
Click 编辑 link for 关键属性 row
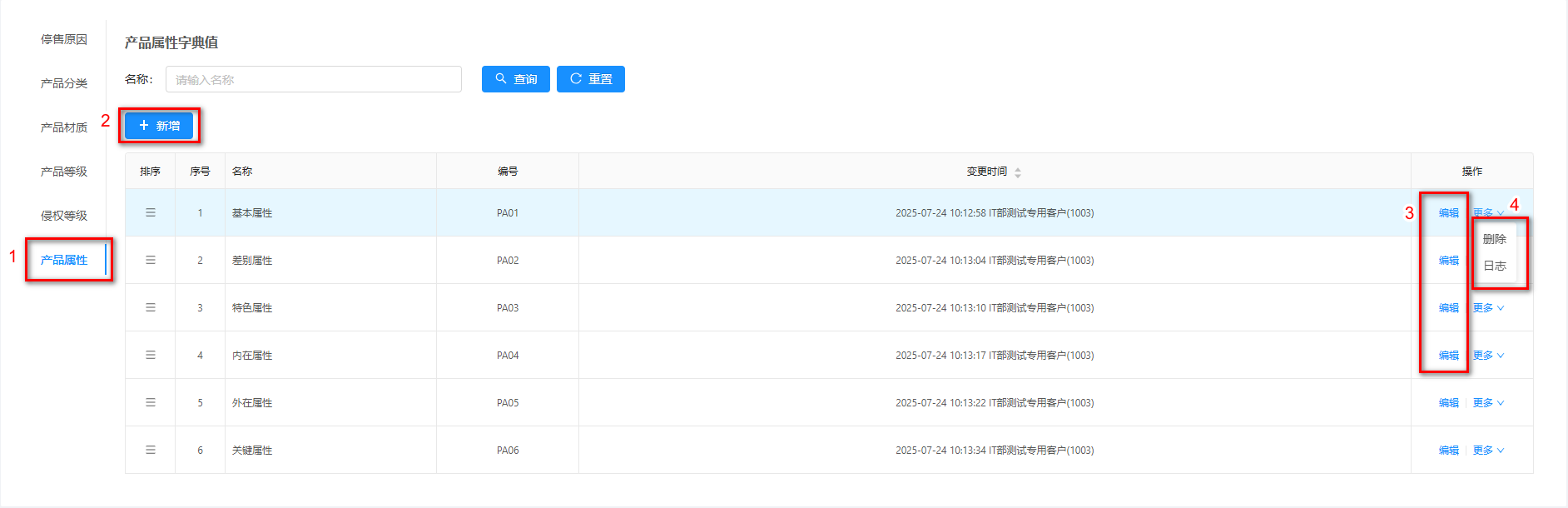(1448, 451)
